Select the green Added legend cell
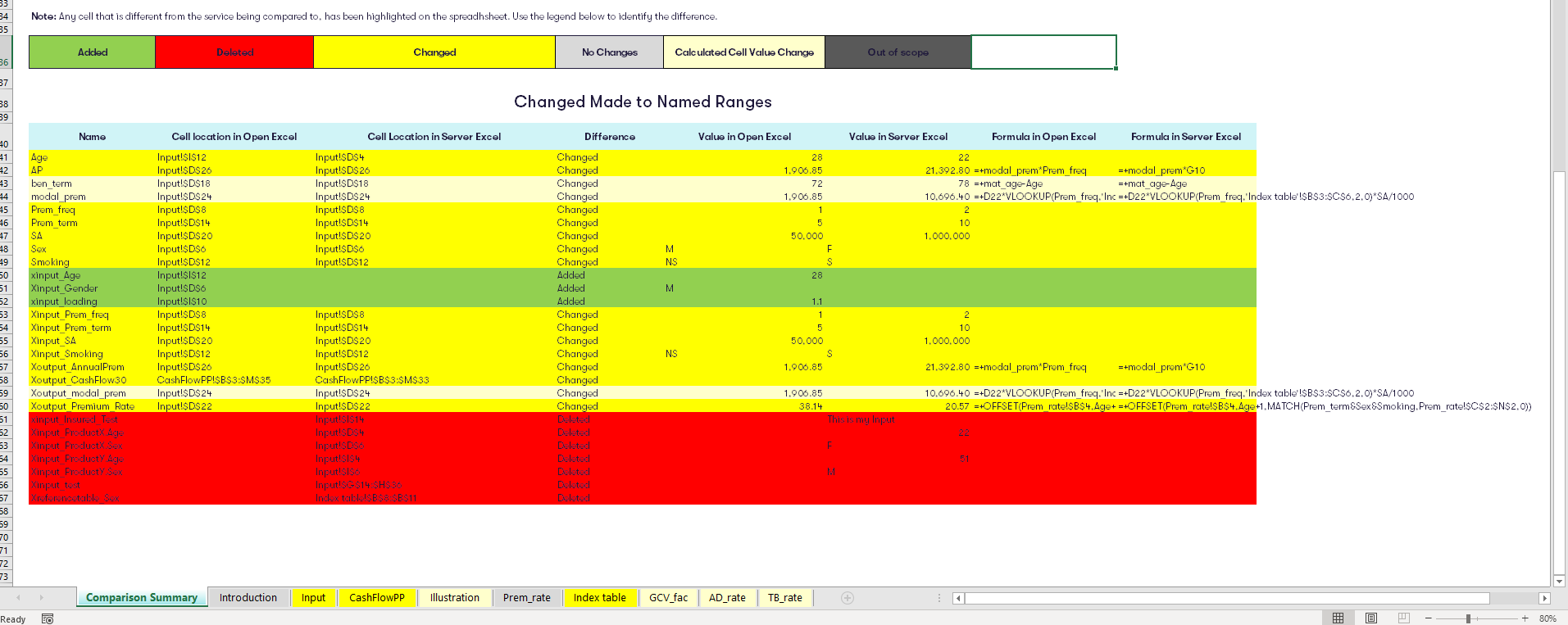The image size is (1568, 625). [x=92, y=52]
